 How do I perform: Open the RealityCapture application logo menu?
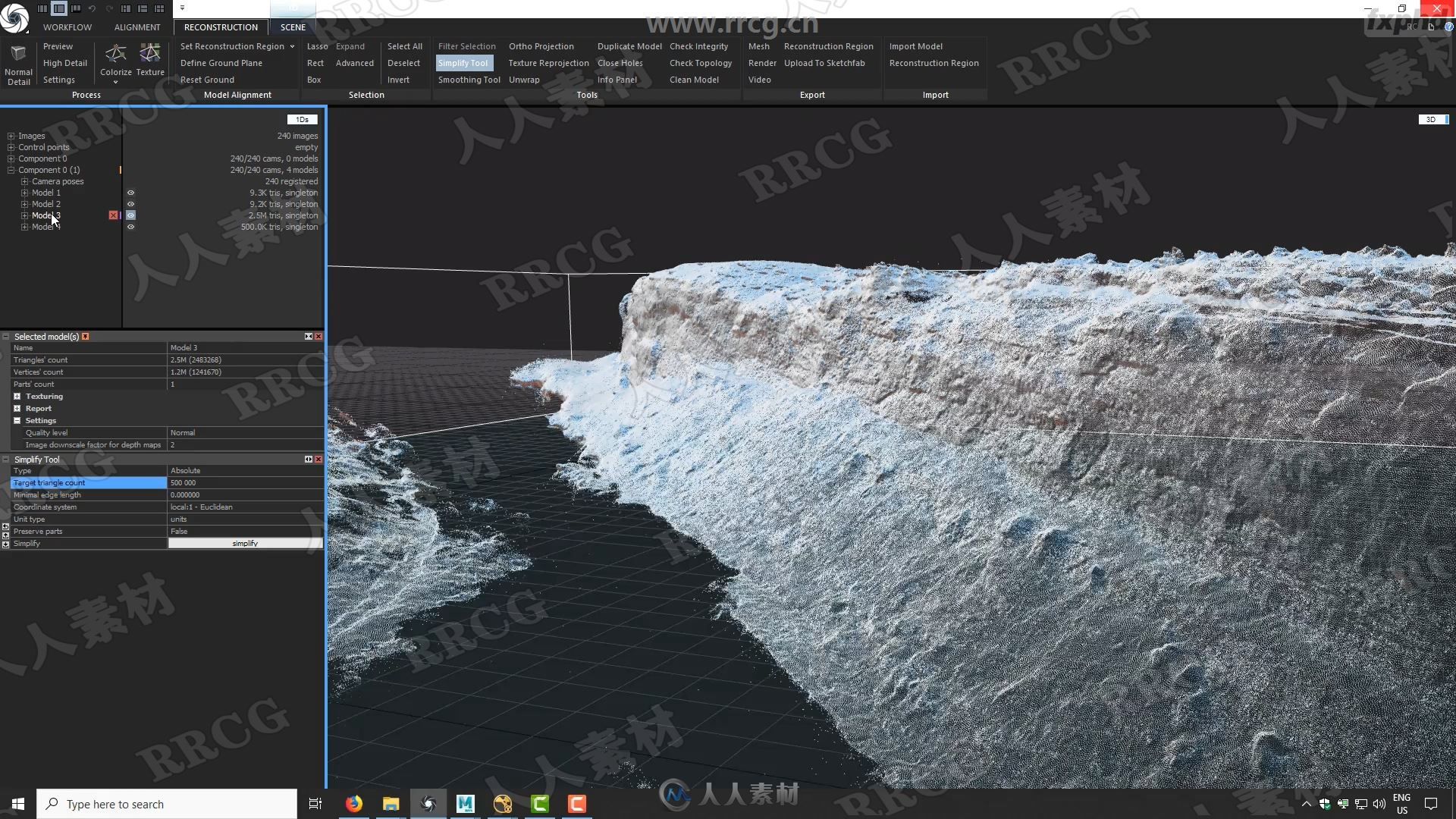tap(14, 17)
